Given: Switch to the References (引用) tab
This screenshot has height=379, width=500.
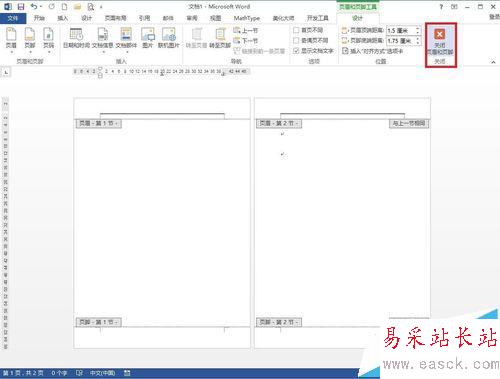Looking at the screenshot, I should click(x=144, y=18).
